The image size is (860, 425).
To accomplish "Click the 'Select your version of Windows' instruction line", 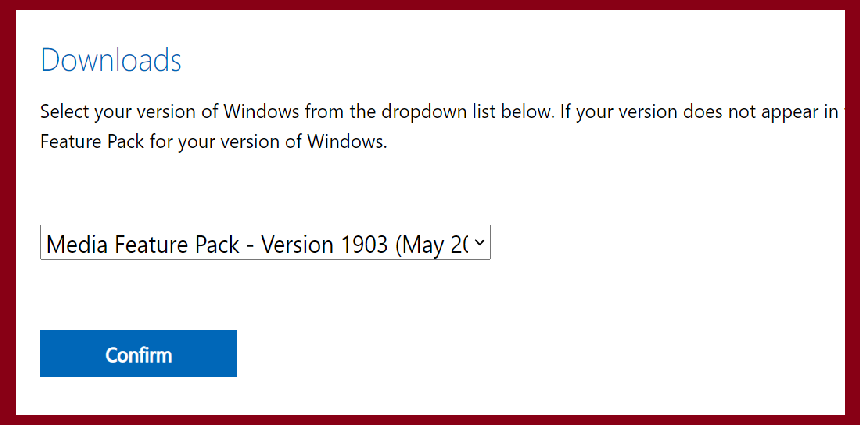I will [439, 112].
